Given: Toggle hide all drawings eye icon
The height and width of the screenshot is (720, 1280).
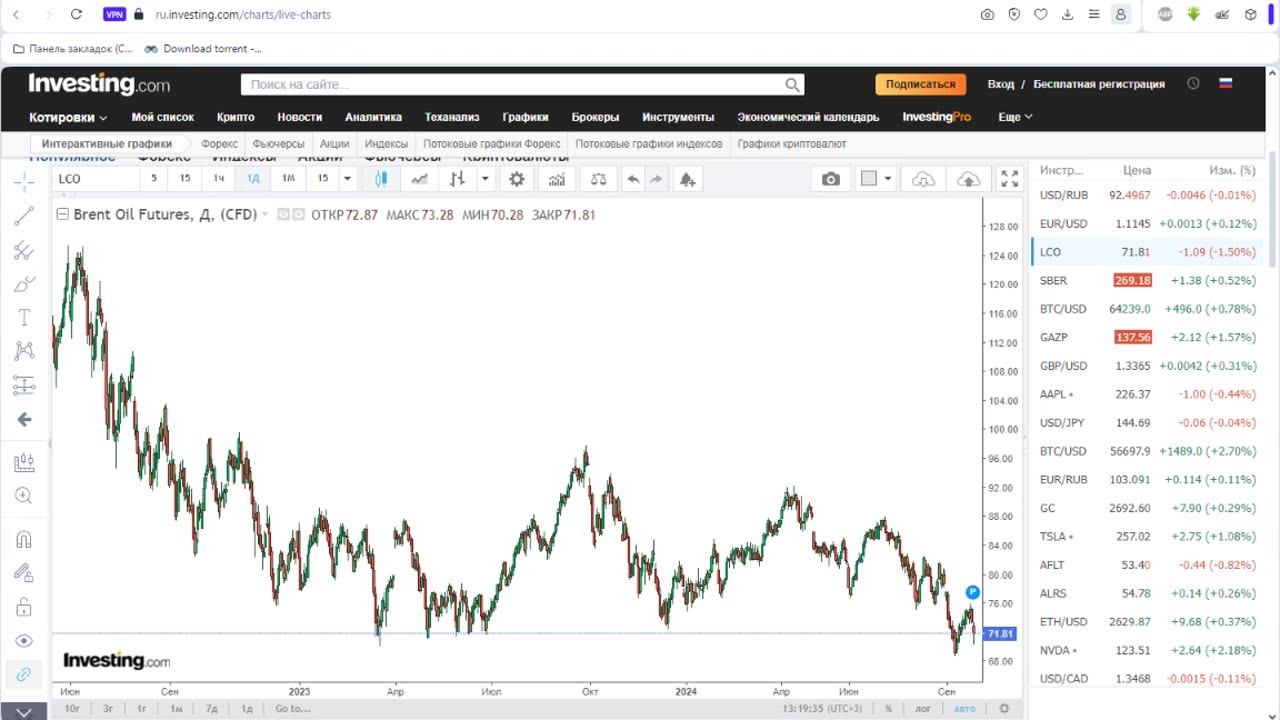Looking at the screenshot, I should click(24, 641).
